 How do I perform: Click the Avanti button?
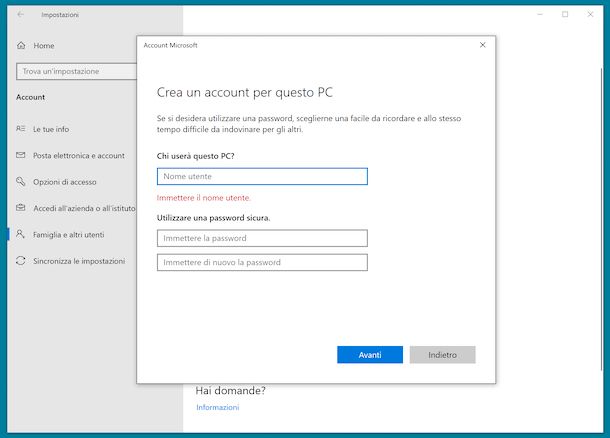tap(370, 355)
